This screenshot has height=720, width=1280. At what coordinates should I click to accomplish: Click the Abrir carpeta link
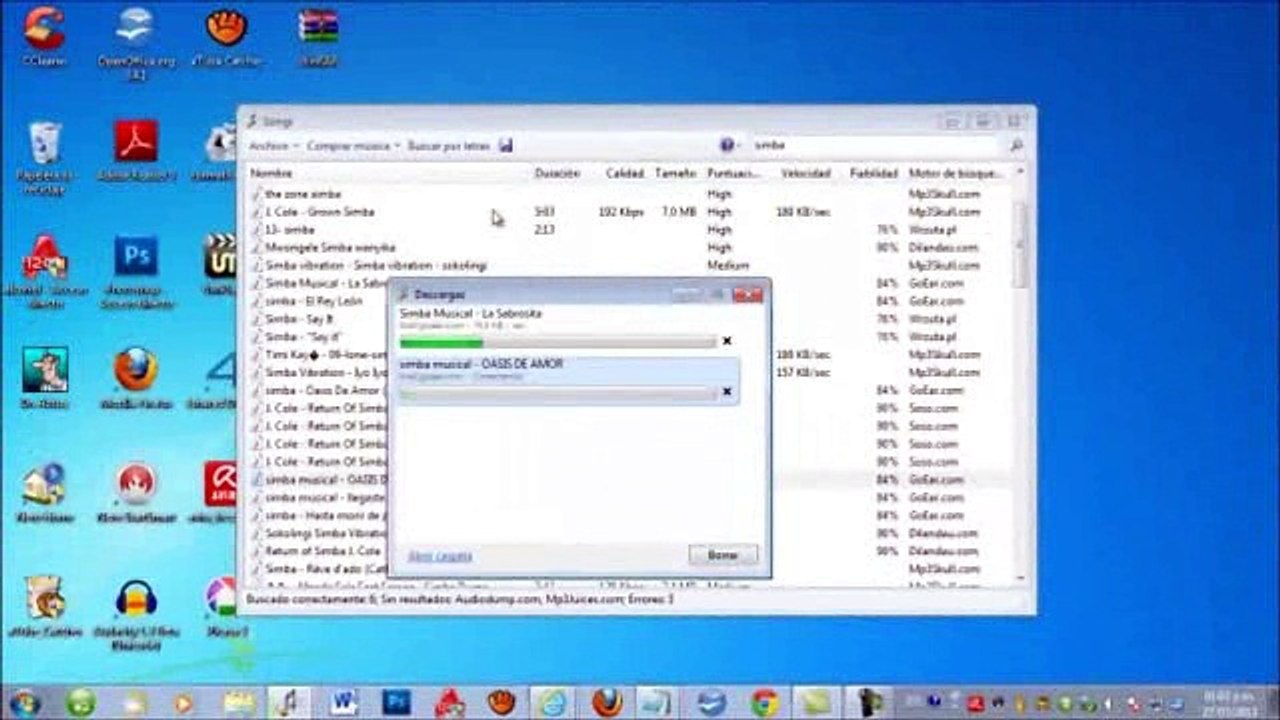pyautogui.click(x=440, y=556)
